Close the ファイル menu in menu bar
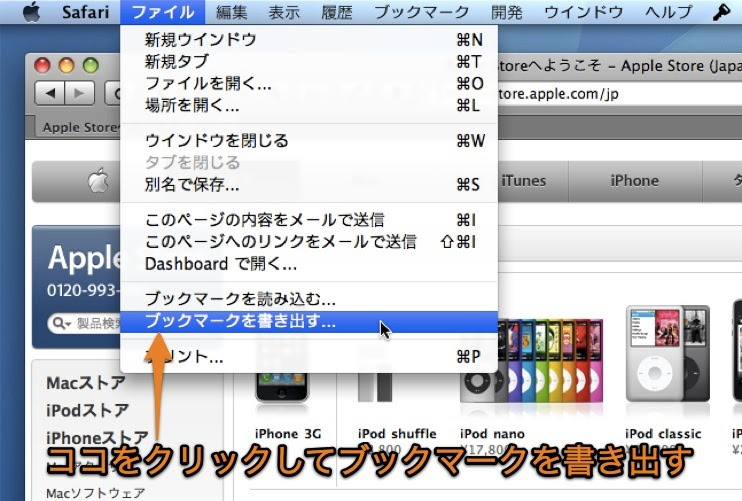The width and height of the screenshot is (742, 501). (163, 12)
